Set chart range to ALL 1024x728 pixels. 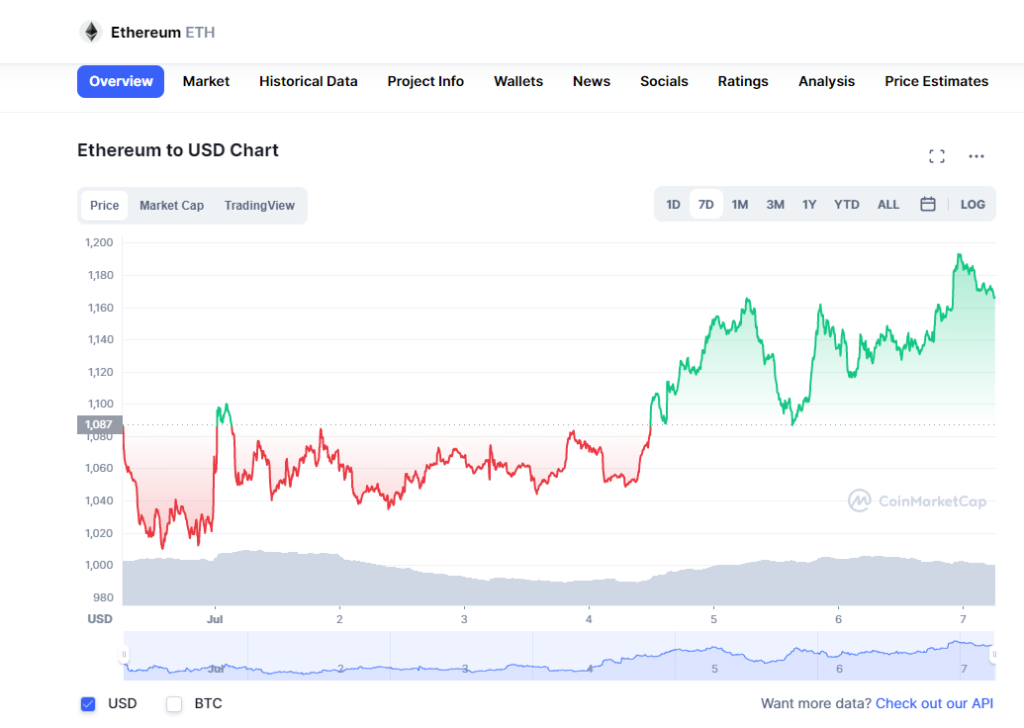888,204
